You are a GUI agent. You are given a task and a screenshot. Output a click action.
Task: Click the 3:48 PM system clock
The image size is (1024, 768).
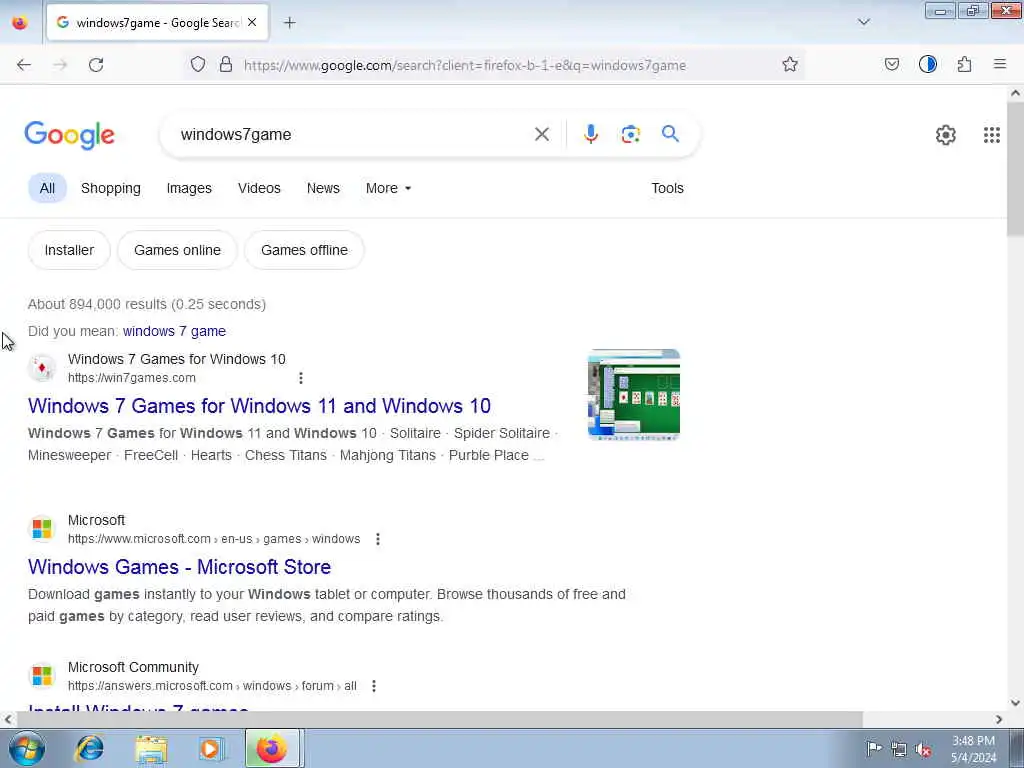[x=974, y=741]
